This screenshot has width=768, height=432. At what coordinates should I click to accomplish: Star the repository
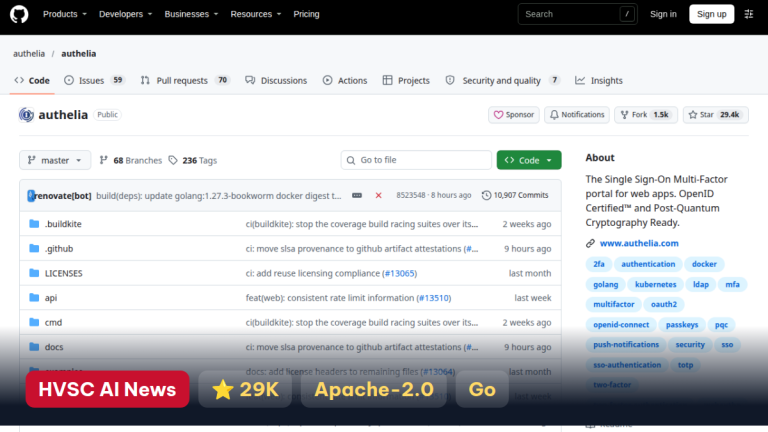[x=716, y=115]
